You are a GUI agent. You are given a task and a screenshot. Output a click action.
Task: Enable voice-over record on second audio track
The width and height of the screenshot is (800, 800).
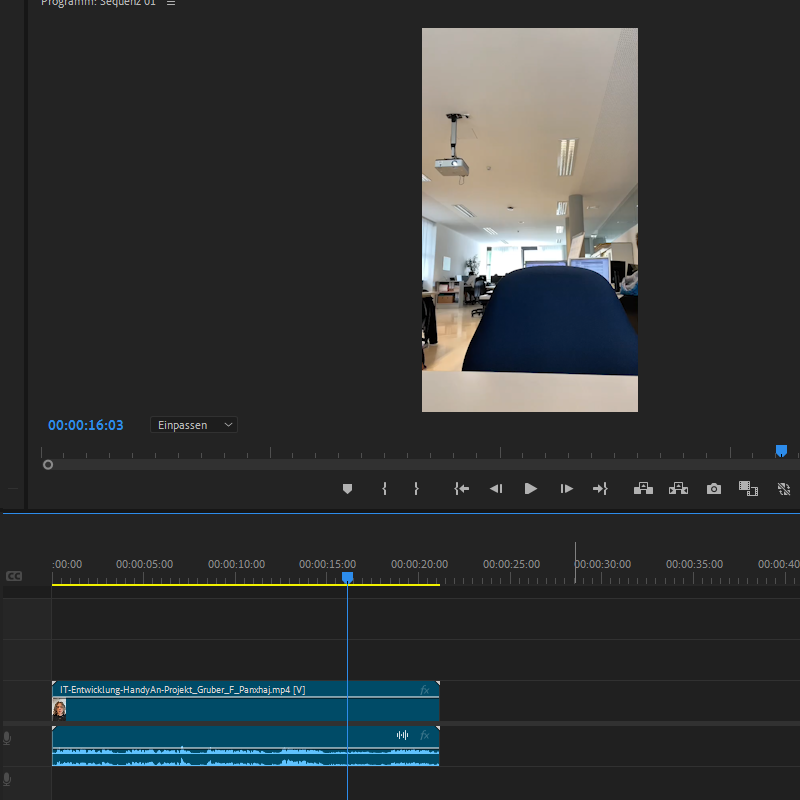(7, 780)
